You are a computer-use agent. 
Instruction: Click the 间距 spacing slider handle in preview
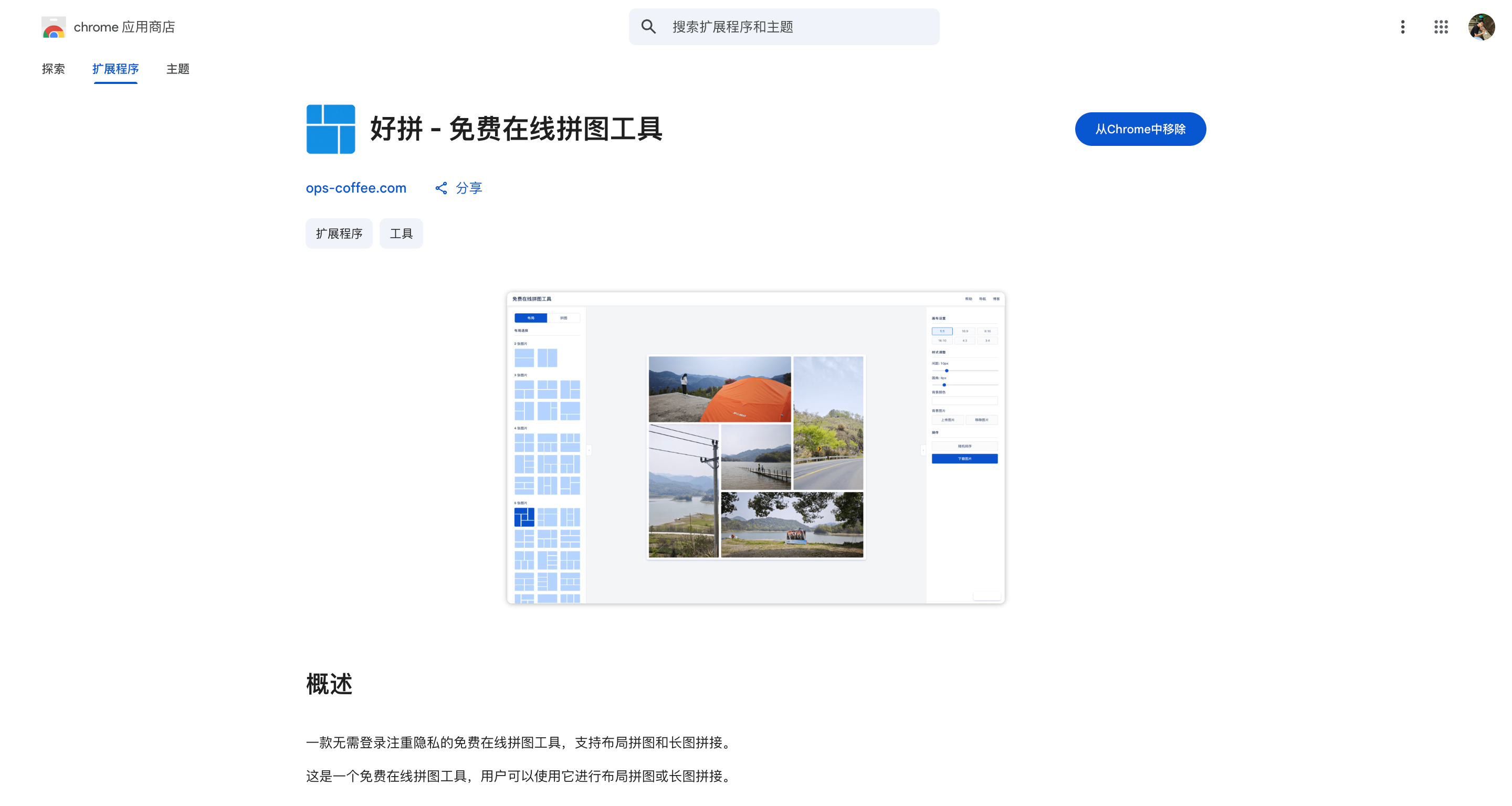[947, 371]
